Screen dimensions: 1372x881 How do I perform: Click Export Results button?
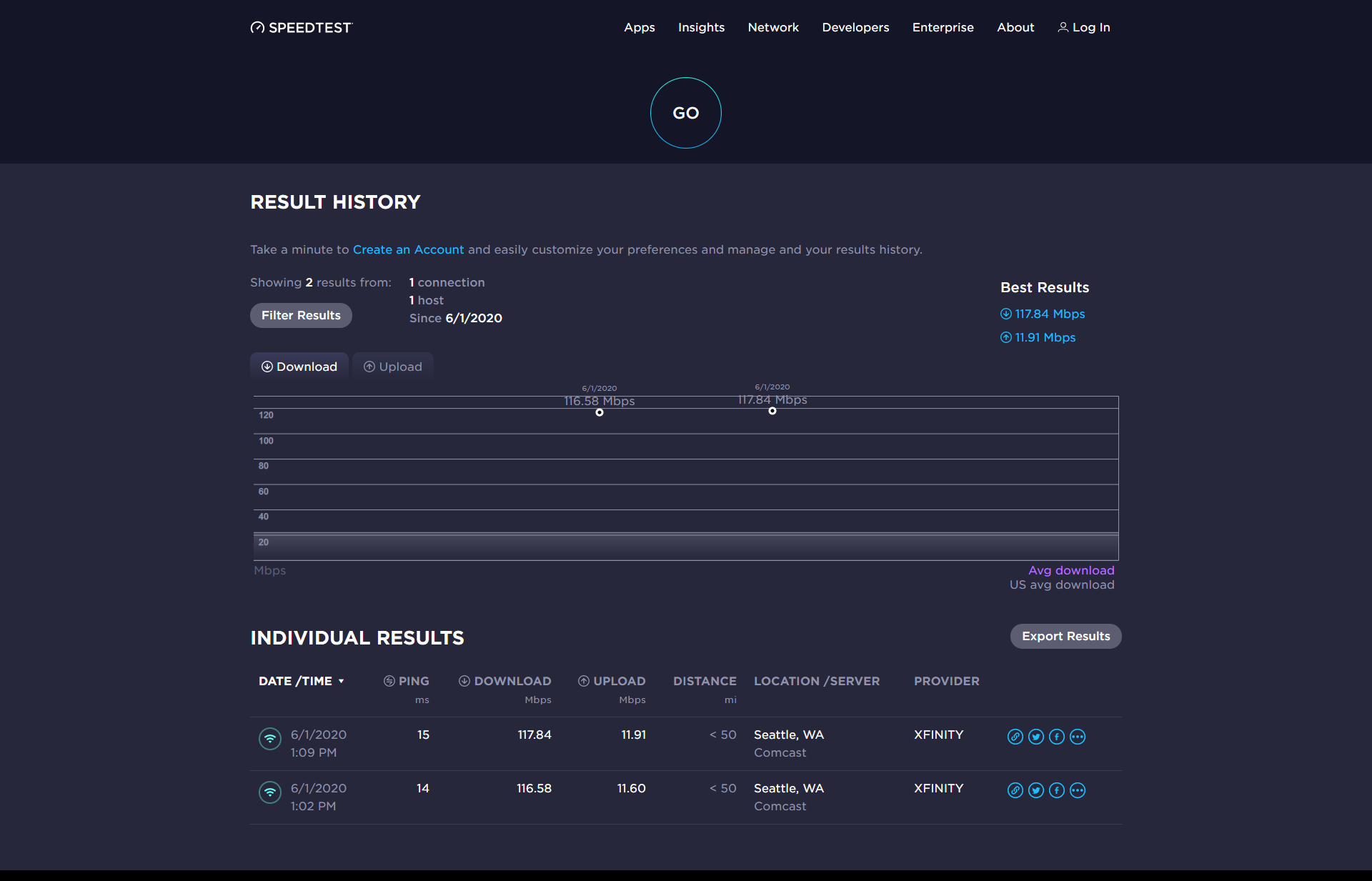click(1065, 636)
